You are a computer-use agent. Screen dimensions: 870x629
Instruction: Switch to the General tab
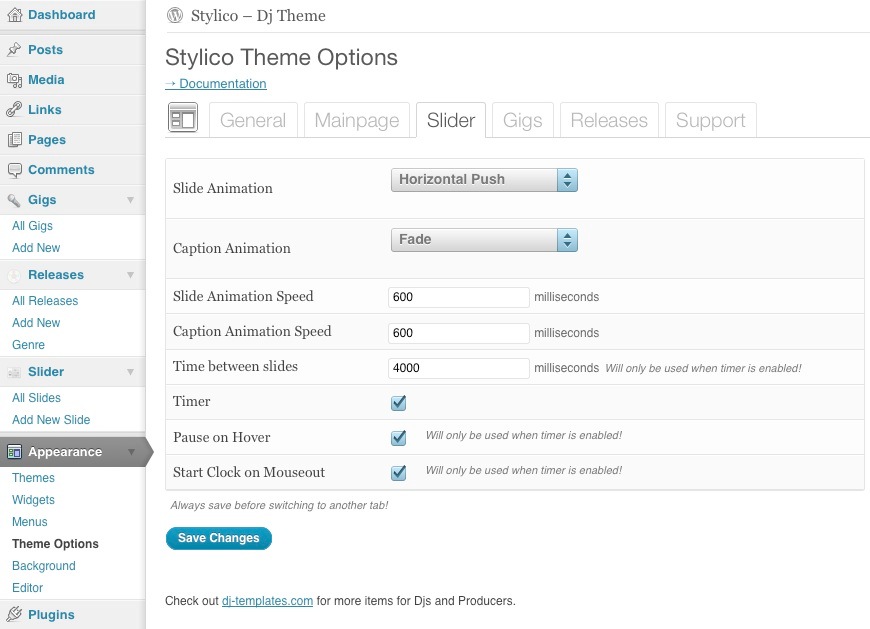click(253, 120)
